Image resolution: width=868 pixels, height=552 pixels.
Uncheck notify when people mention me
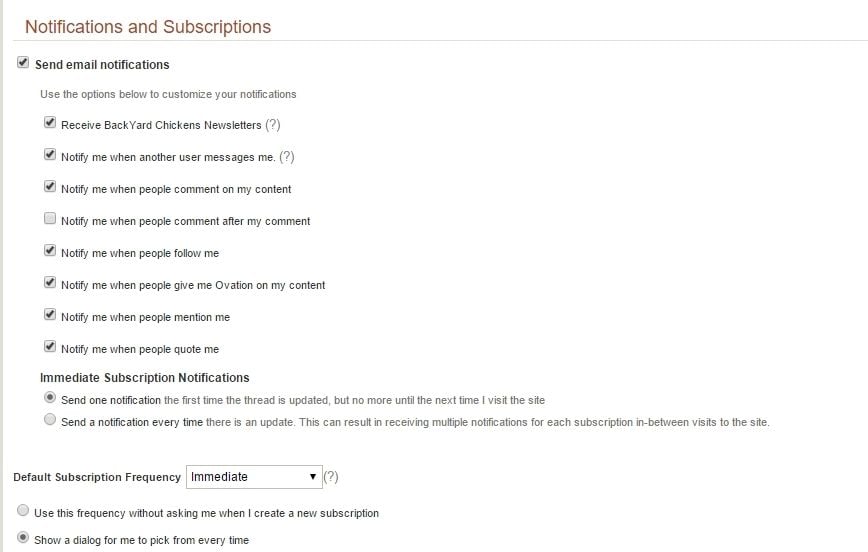click(x=50, y=315)
